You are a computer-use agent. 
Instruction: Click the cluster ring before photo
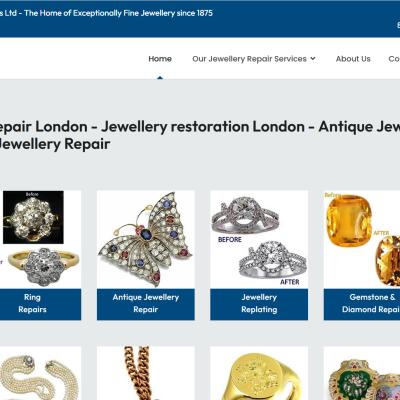click(x=33, y=217)
